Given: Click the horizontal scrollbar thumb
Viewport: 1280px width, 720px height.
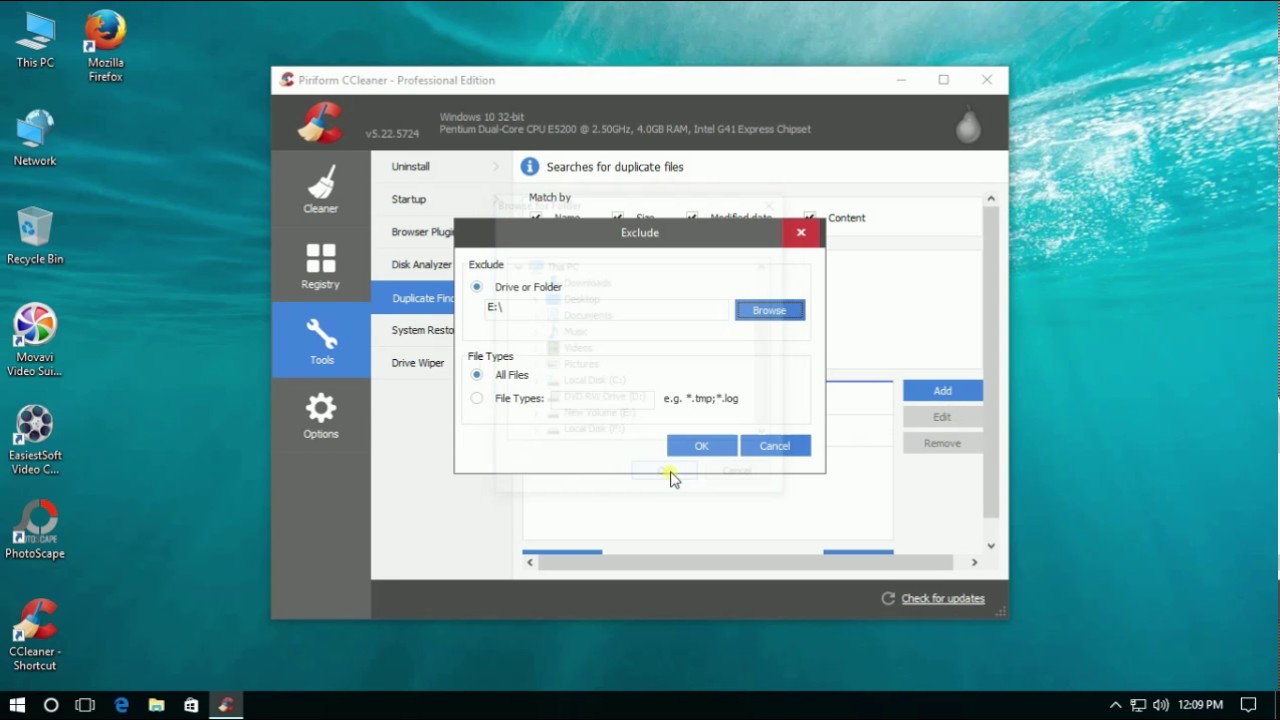Looking at the screenshot, I should [x=746, y=562].
